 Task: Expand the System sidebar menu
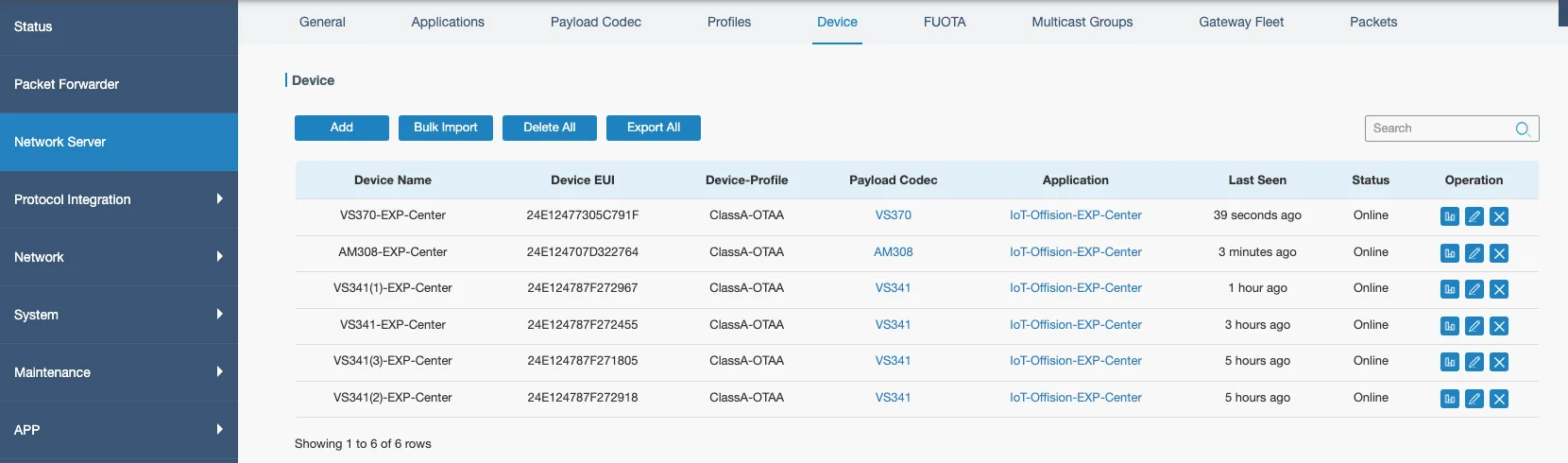point(119,315)
